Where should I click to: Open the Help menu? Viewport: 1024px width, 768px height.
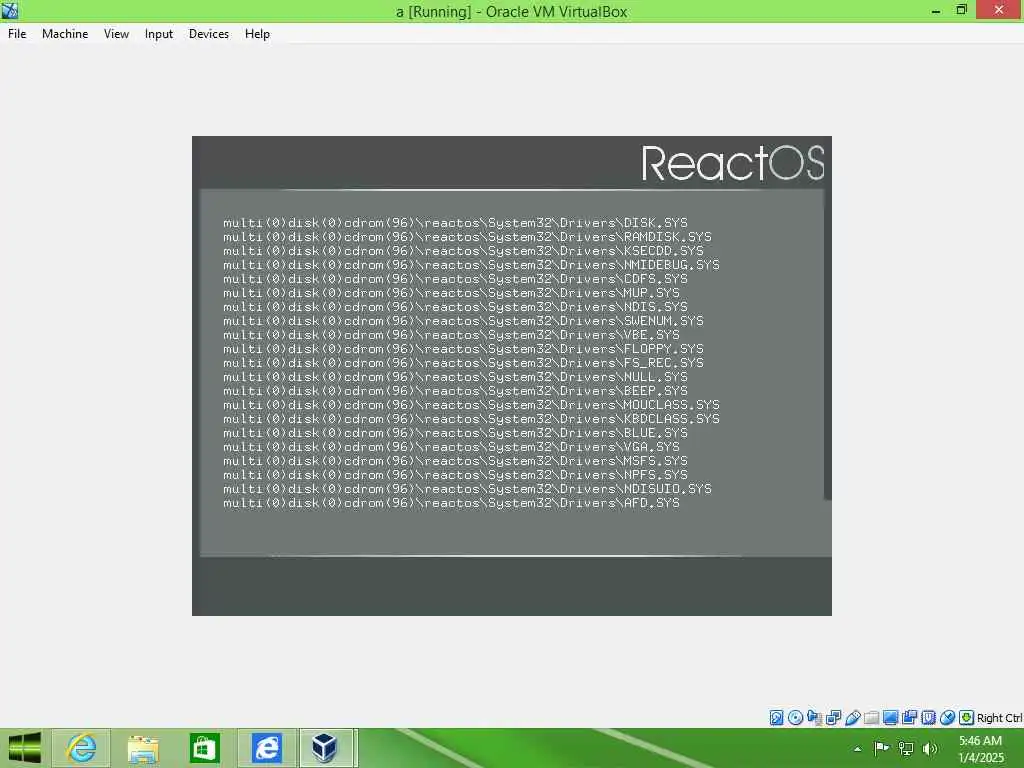(257, 34)
